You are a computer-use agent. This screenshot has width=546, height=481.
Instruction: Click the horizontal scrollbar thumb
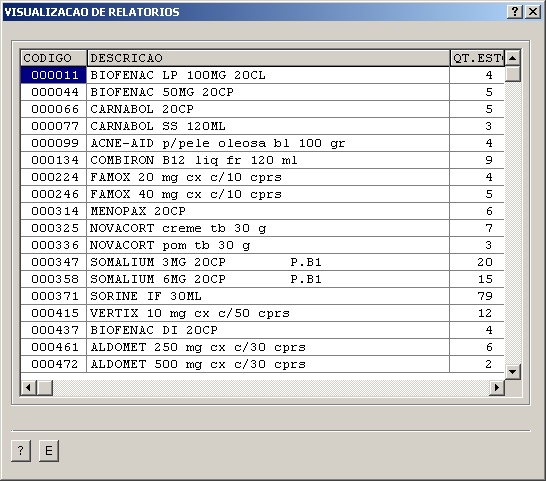45,387
